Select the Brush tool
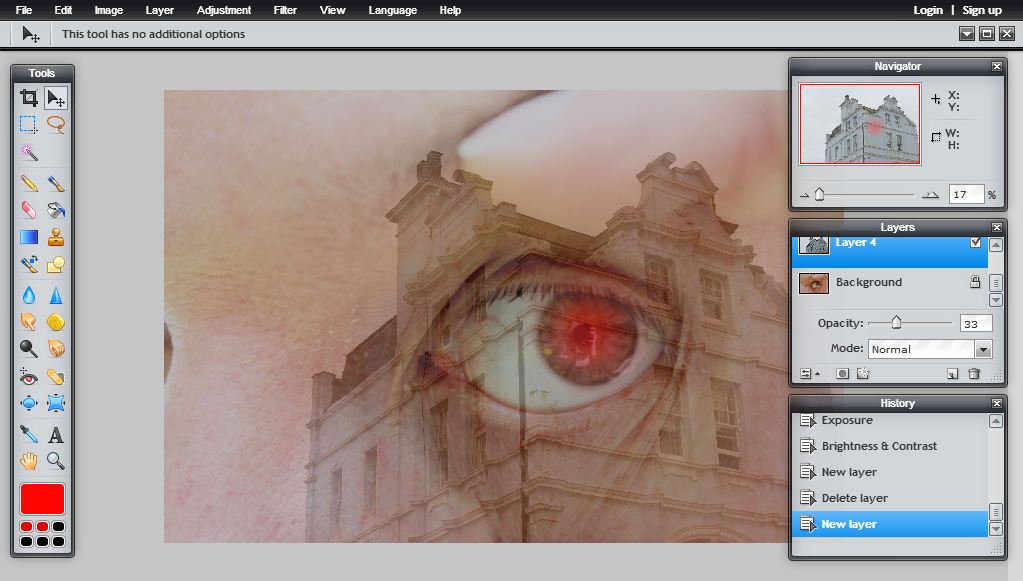This screenshot has width=1023, height=581. [x=56, y=183]
